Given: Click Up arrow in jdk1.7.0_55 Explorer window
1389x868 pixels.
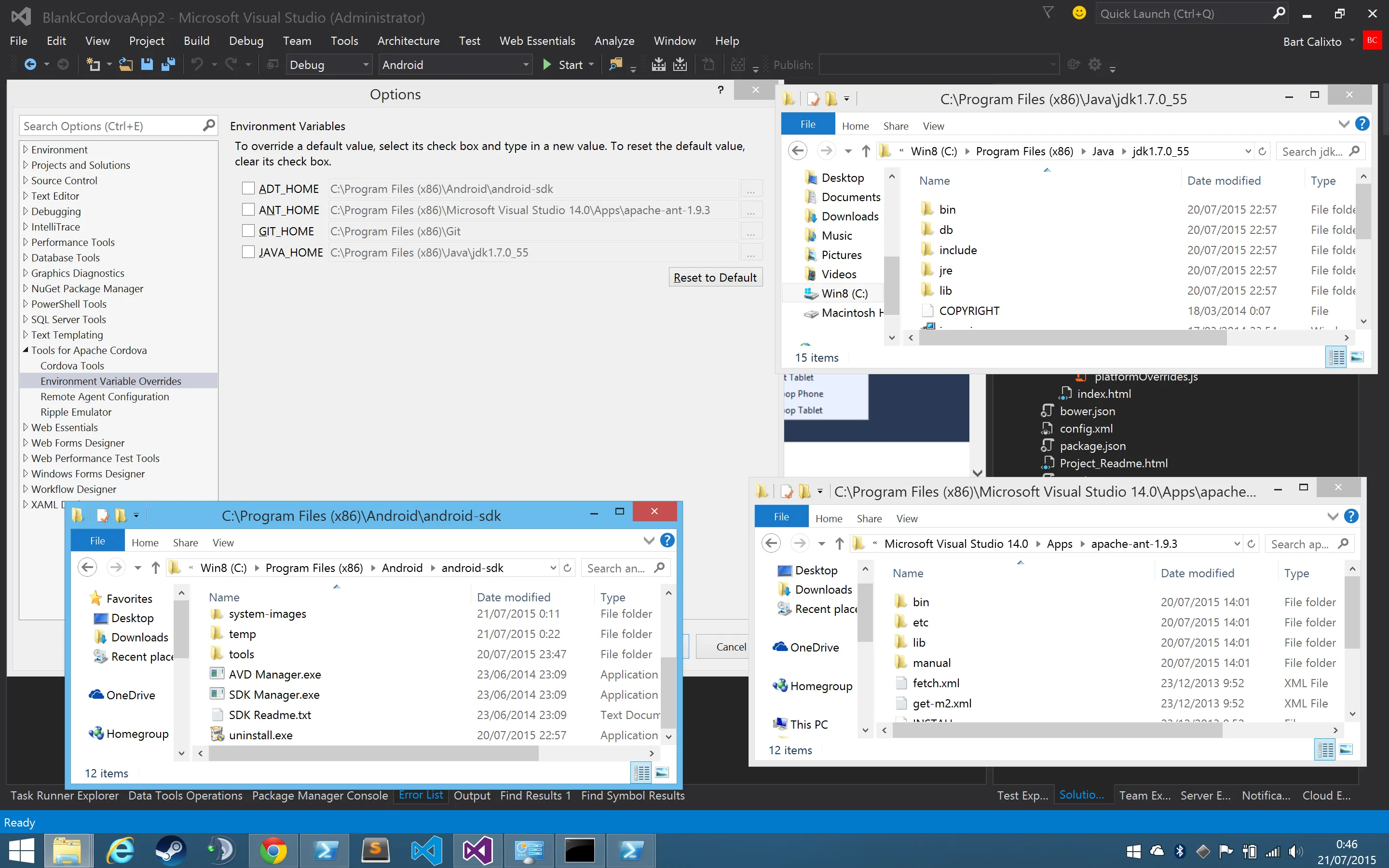Looking at the screenshot, I should point(866,151).
